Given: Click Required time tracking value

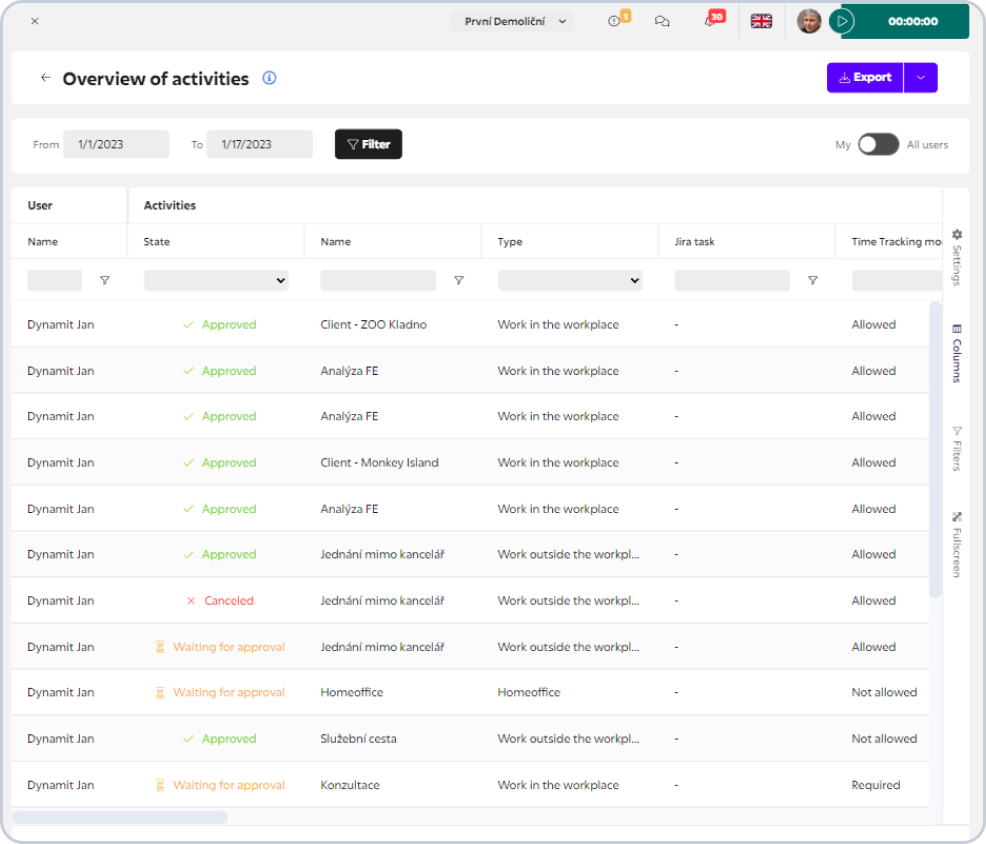Looking at the screenshot, I should (x=876, y=785).
